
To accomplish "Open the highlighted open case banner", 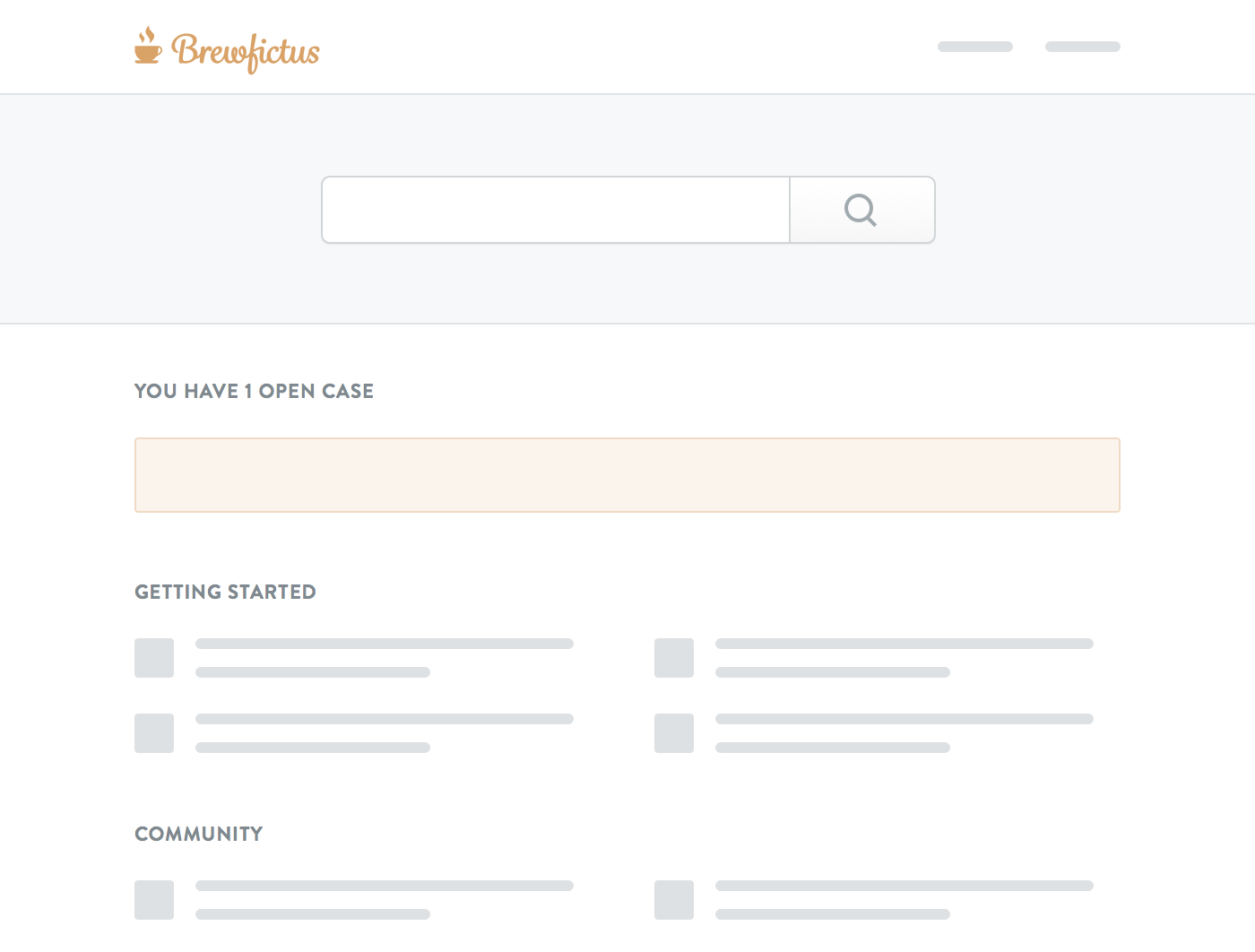I will pos(627,475).
